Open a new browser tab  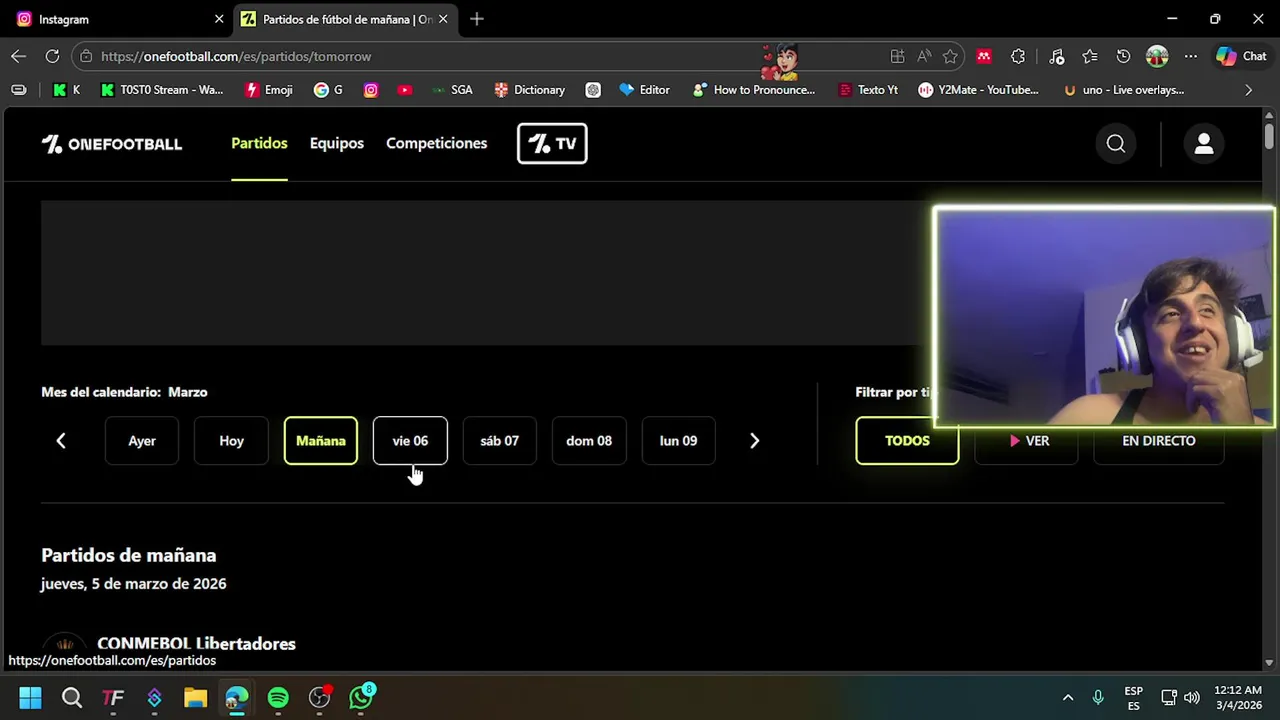(477, 19)
